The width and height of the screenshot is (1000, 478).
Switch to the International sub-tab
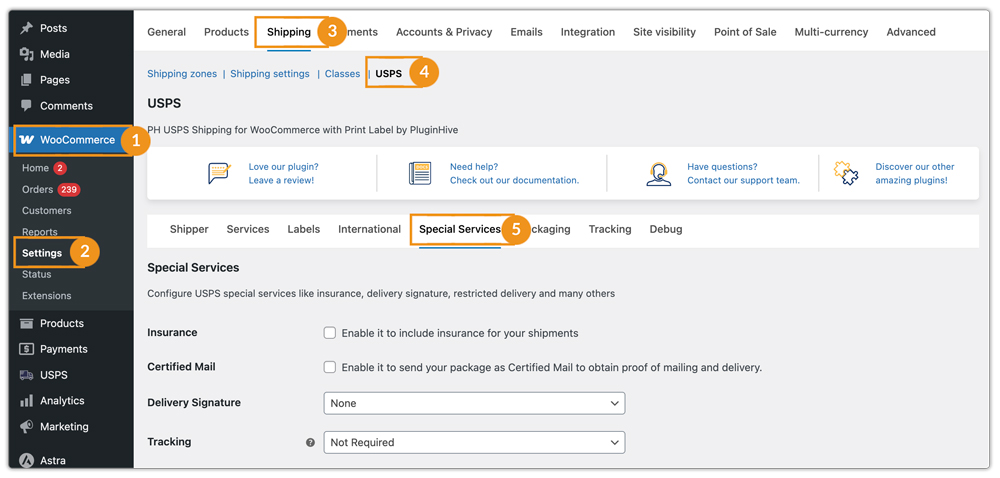click(x=369, y=229)
